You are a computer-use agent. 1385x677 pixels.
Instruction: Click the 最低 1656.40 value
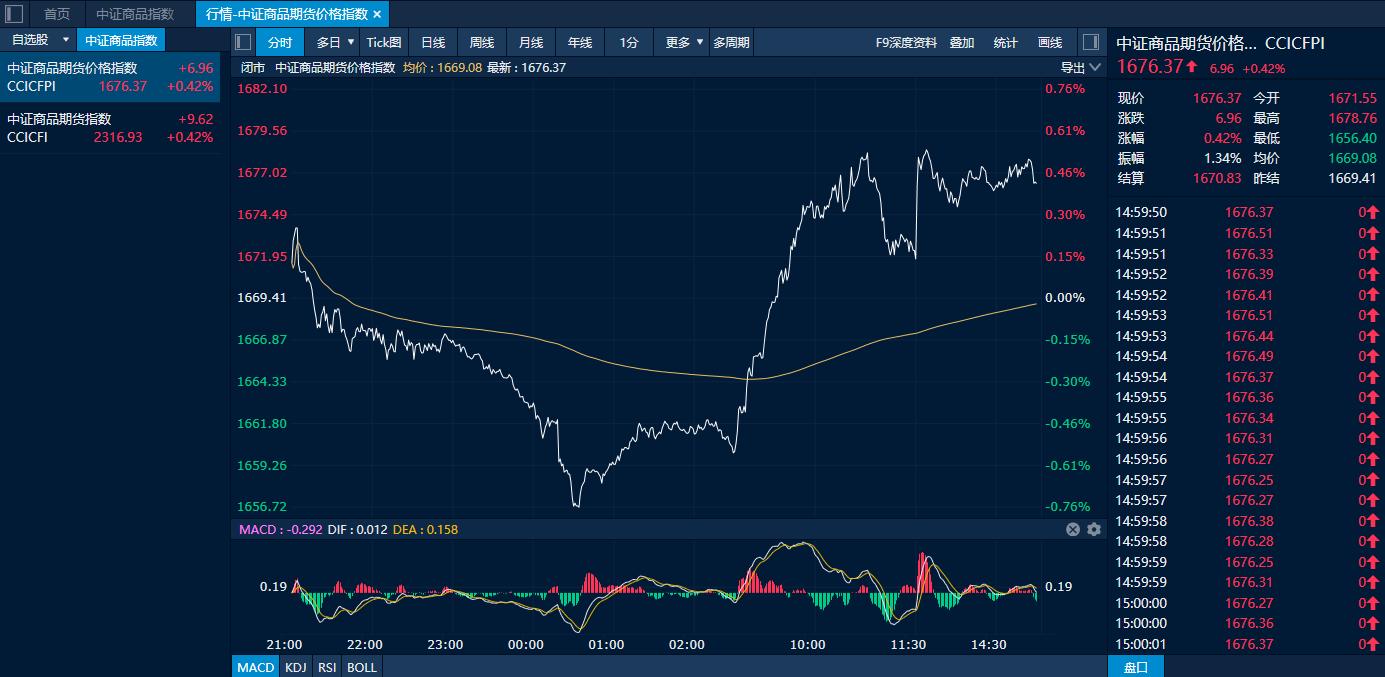tap(1353, 138)
